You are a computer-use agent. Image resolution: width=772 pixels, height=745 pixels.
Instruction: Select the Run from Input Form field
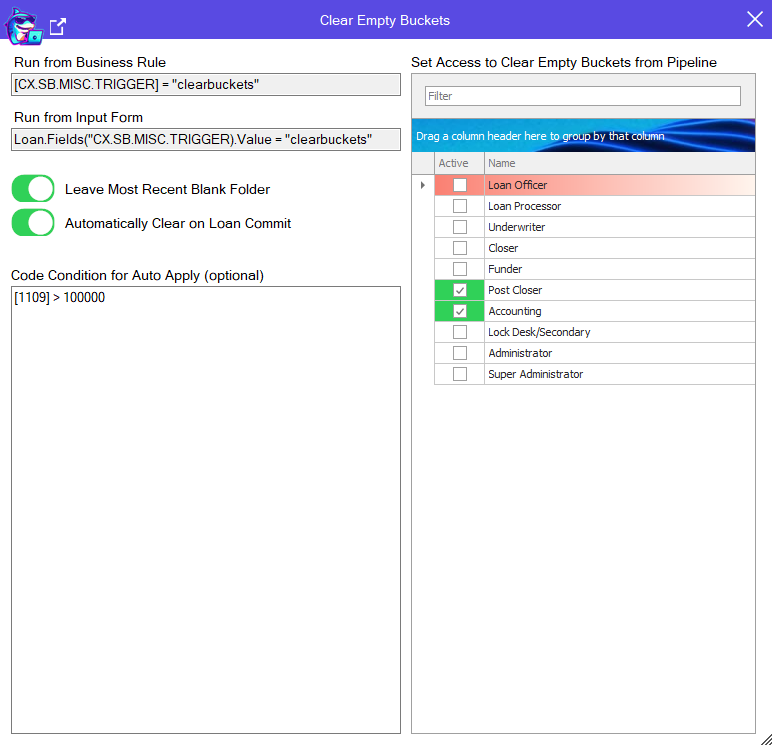206,139
